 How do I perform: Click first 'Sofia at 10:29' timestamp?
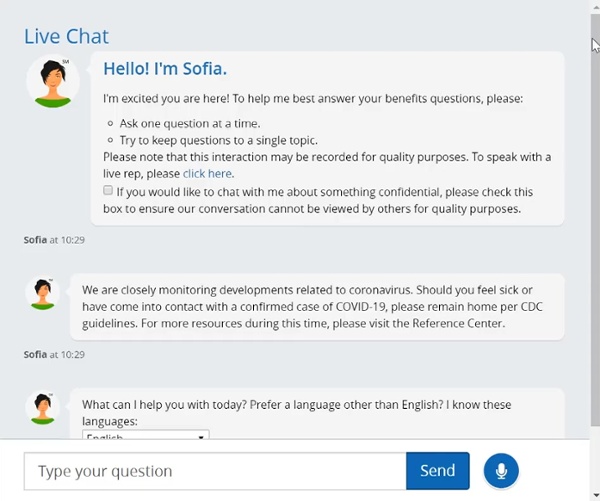[54, 240]
